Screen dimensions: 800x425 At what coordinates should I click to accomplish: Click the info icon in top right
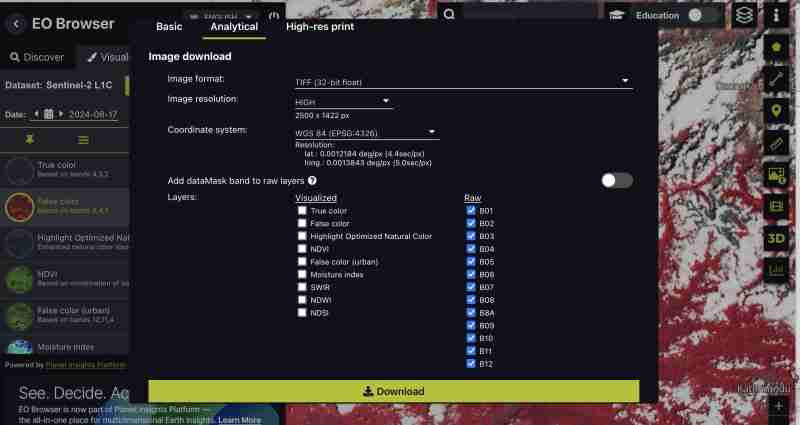[777, 15]
